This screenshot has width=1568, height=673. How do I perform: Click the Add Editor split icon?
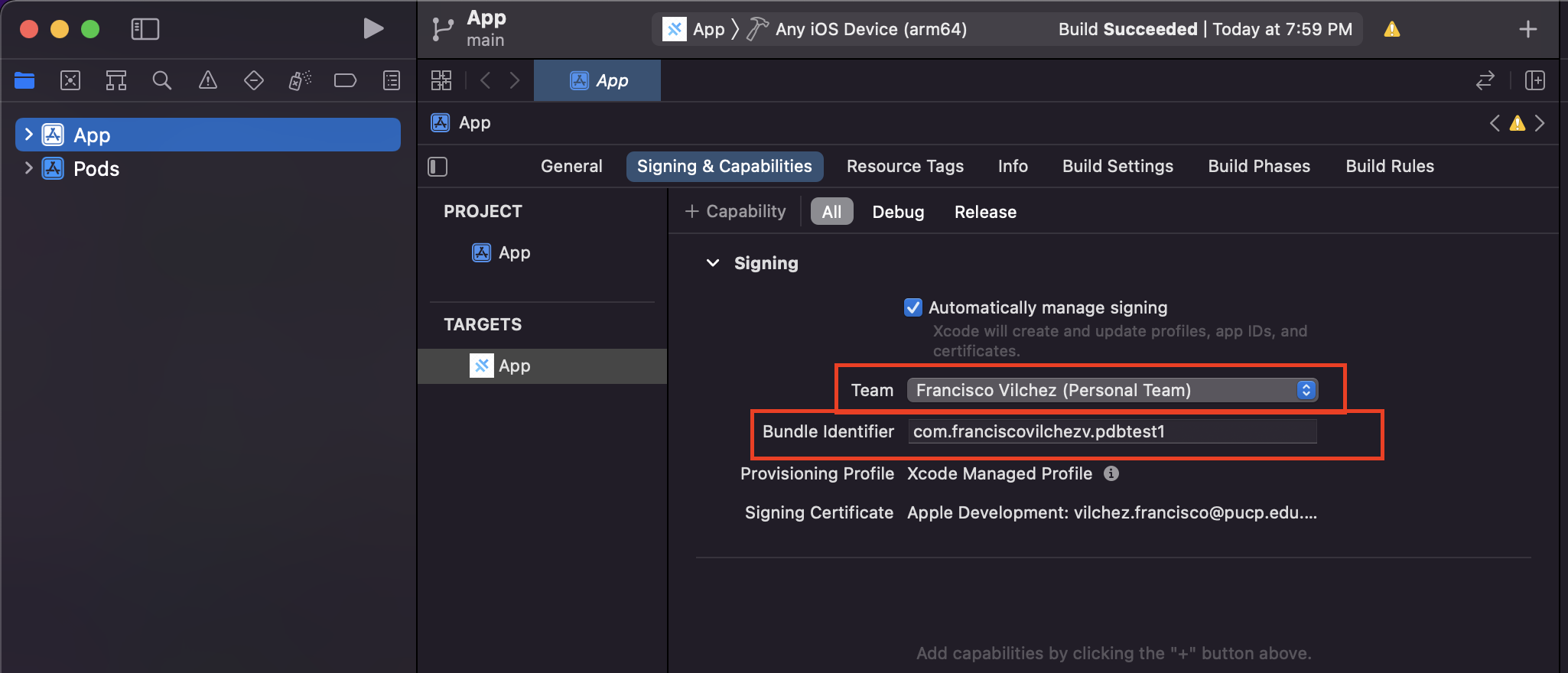[x=1534, y=80]
